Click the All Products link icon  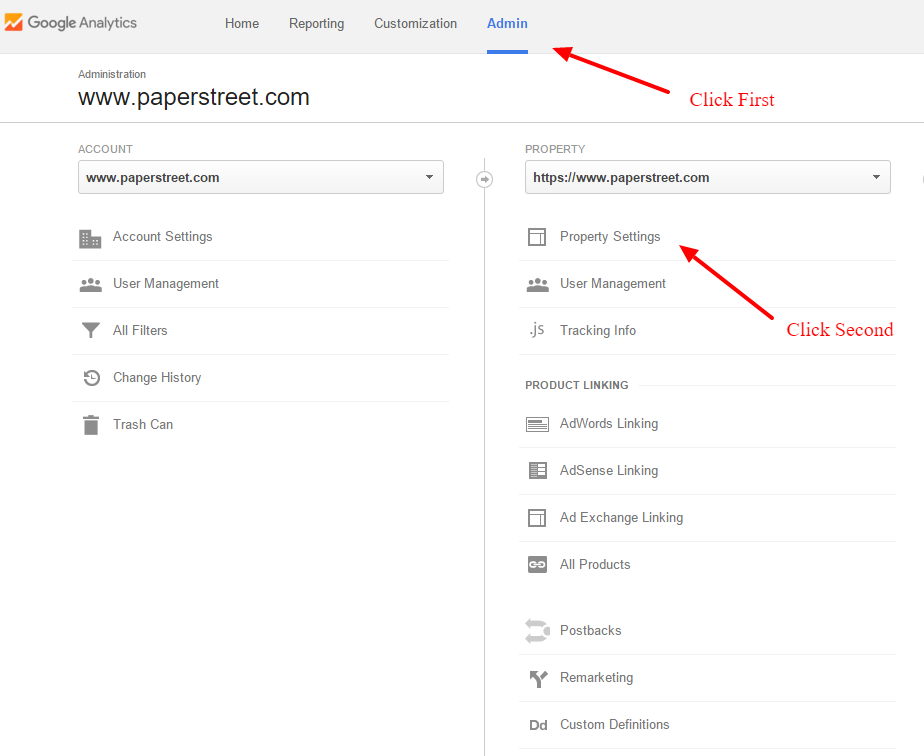pos(537,564)
